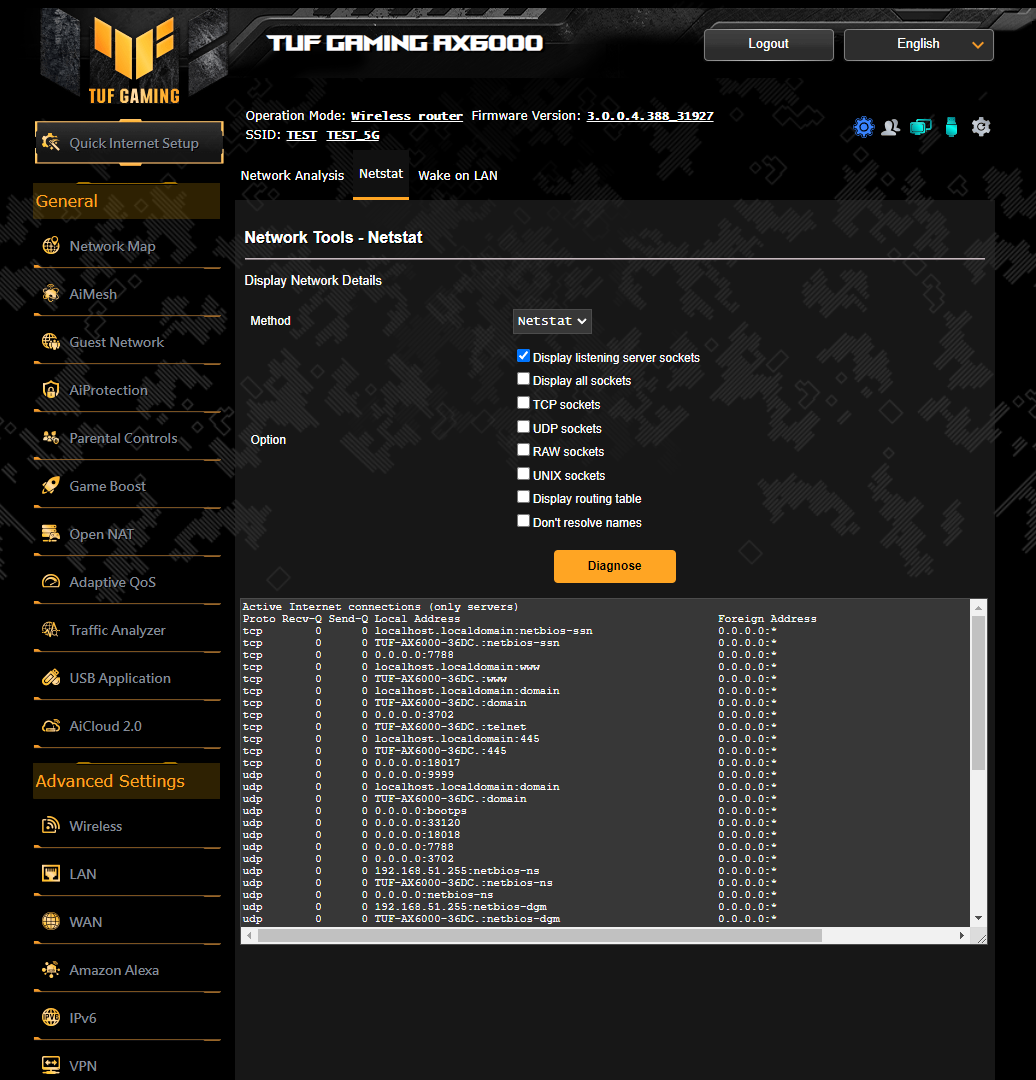The image size is (1036, 1080).
Task: Click the Adaptive QoS gauge icon
Action: pyautogui.click(x=51, y=582)
